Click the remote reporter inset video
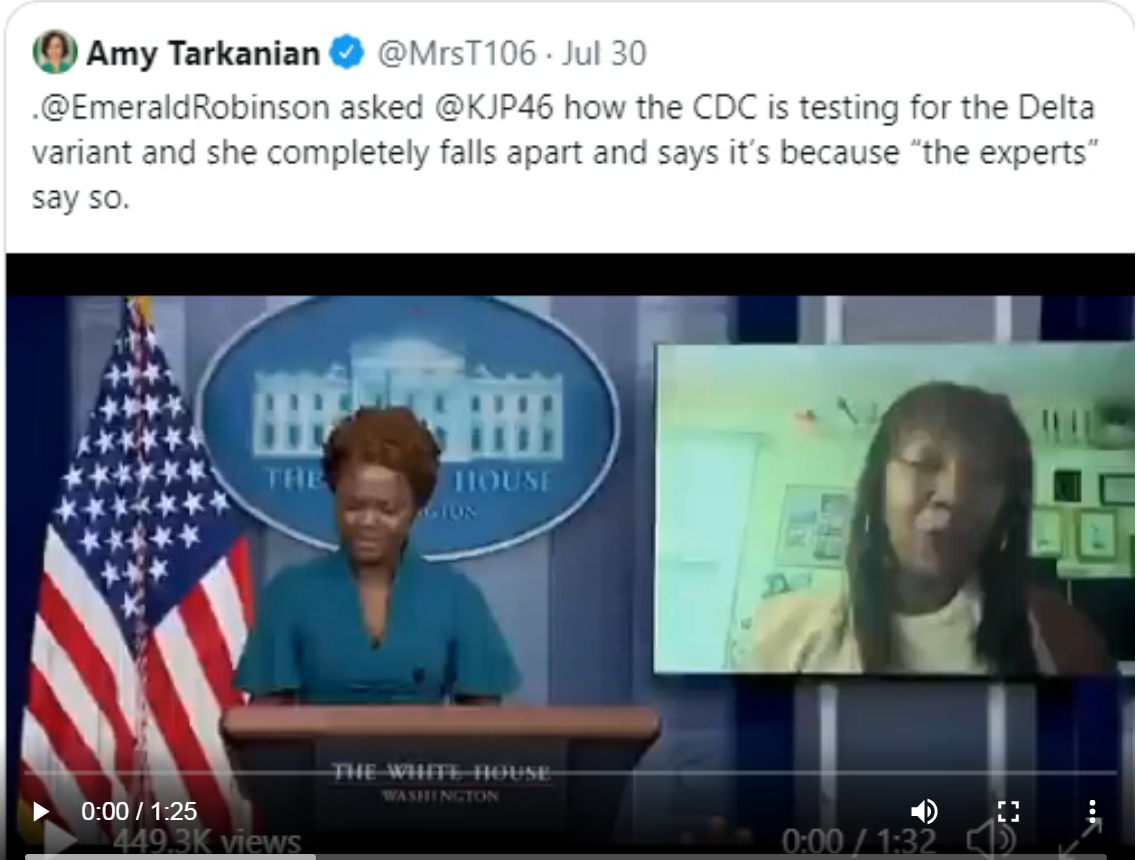 (x=894, y=508)
